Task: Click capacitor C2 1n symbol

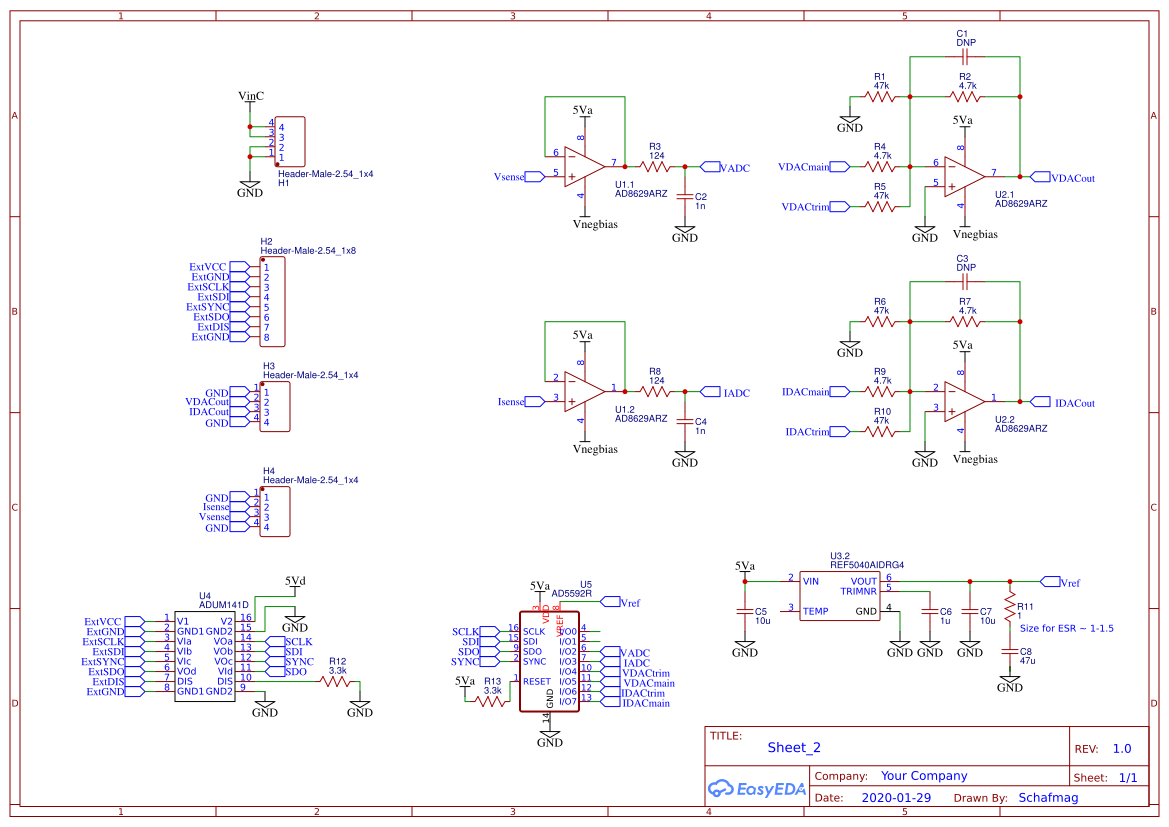Action: pos(684,196)
